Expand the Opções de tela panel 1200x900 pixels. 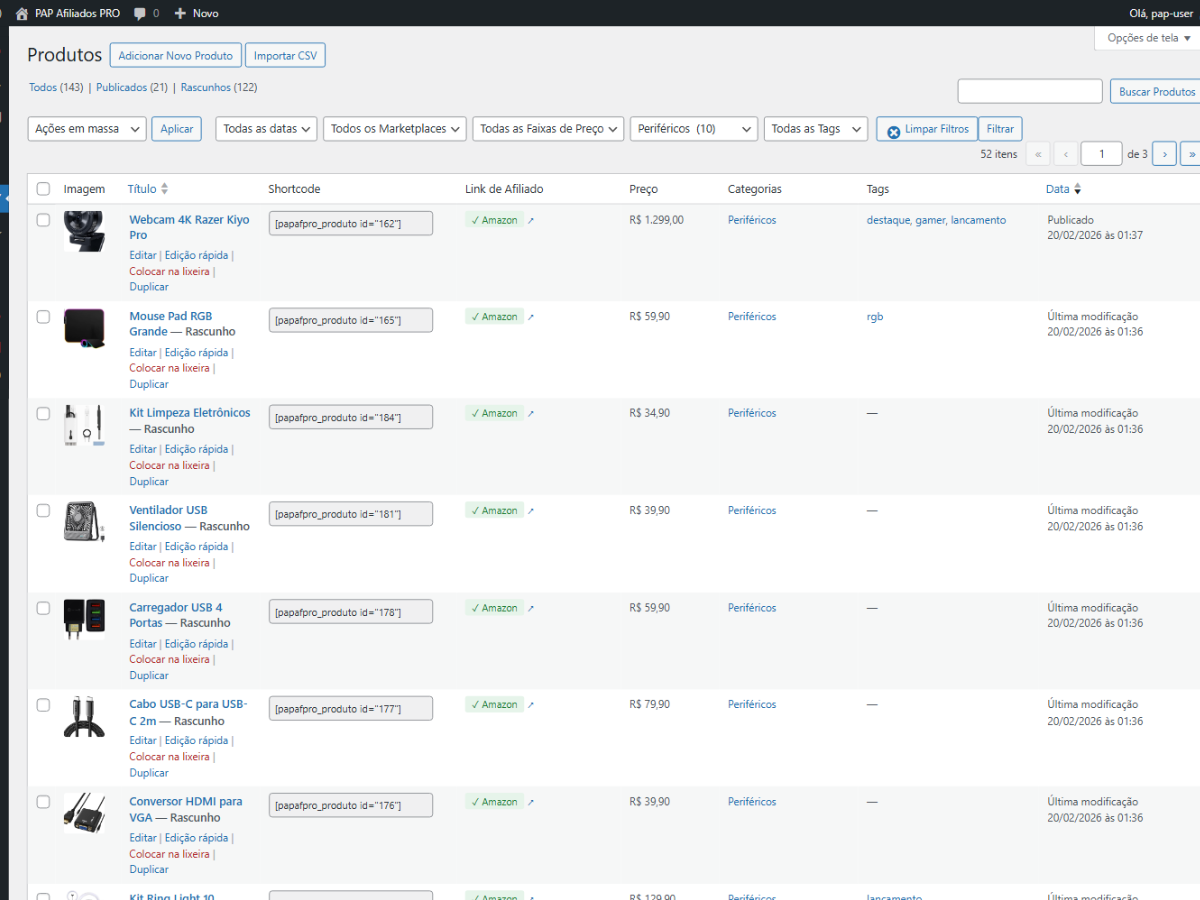tap(1144, 38)
